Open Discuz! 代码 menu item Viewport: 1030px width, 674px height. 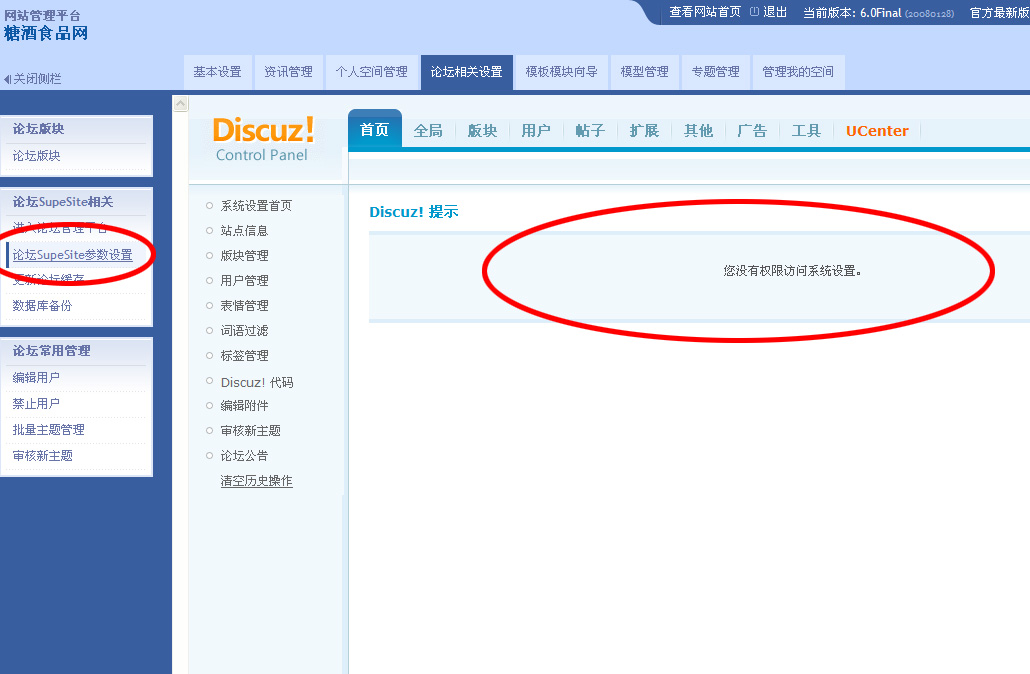pos(257,382)
